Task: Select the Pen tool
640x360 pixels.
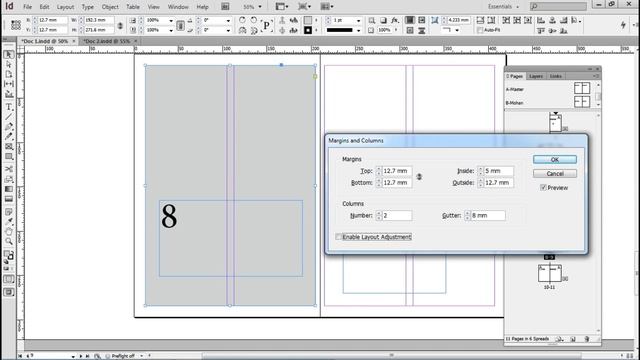Action: tap(9, 127)
